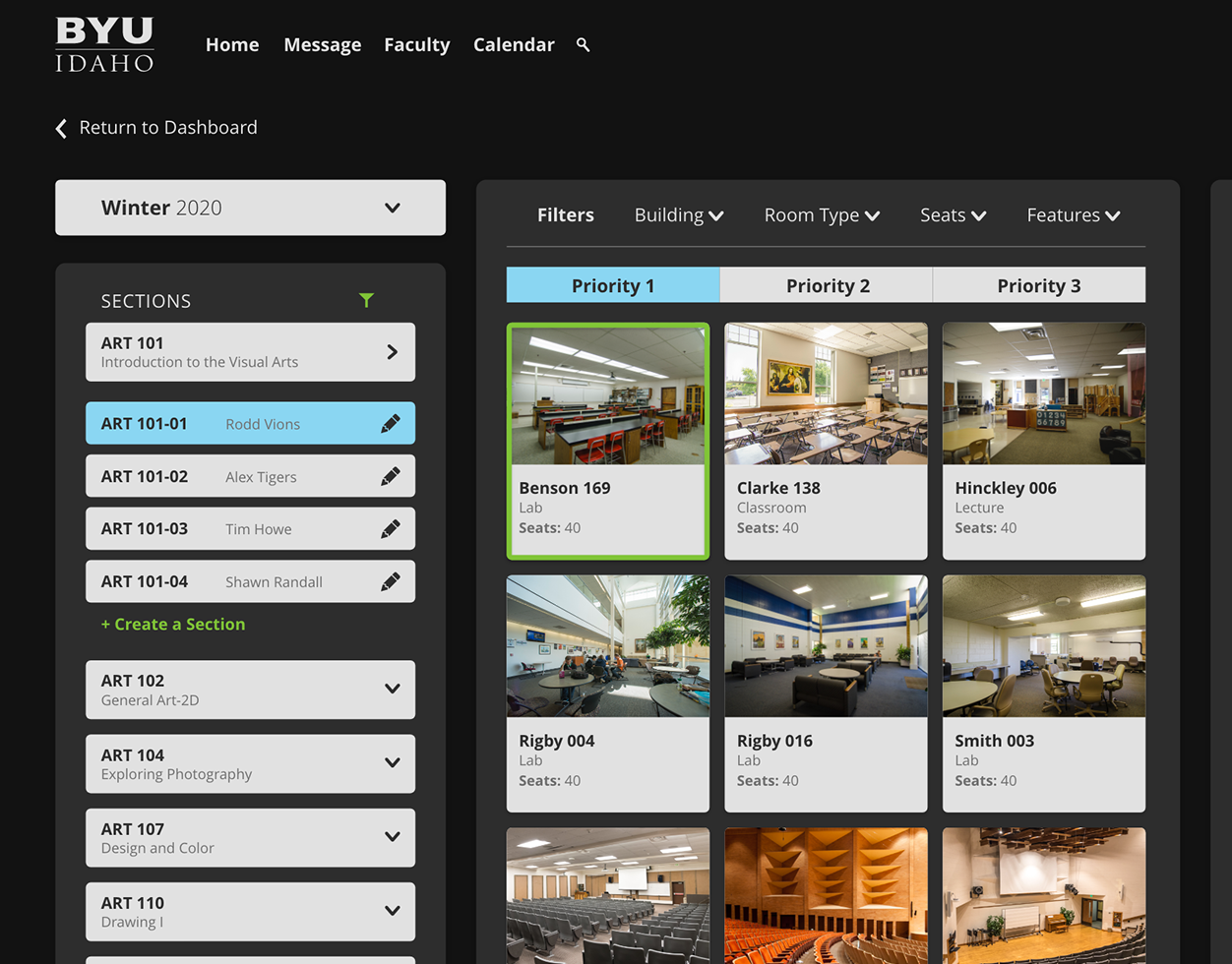
Task: Select the Rigby 004 room photo
Action: pos(608,646)
